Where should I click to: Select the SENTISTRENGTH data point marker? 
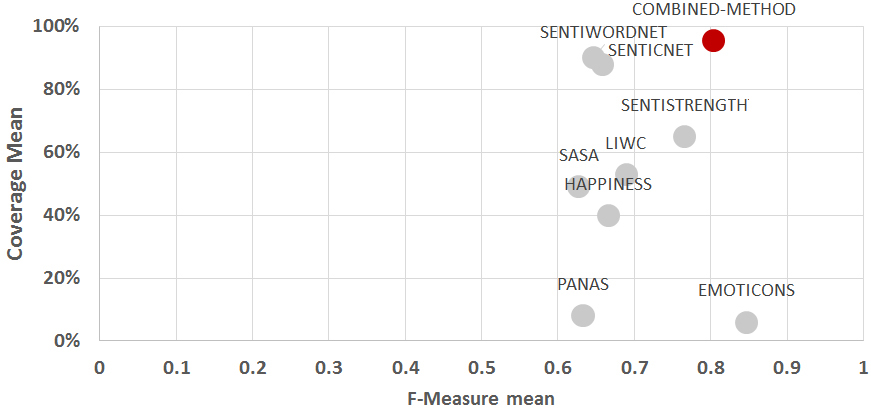coord(684,136)
